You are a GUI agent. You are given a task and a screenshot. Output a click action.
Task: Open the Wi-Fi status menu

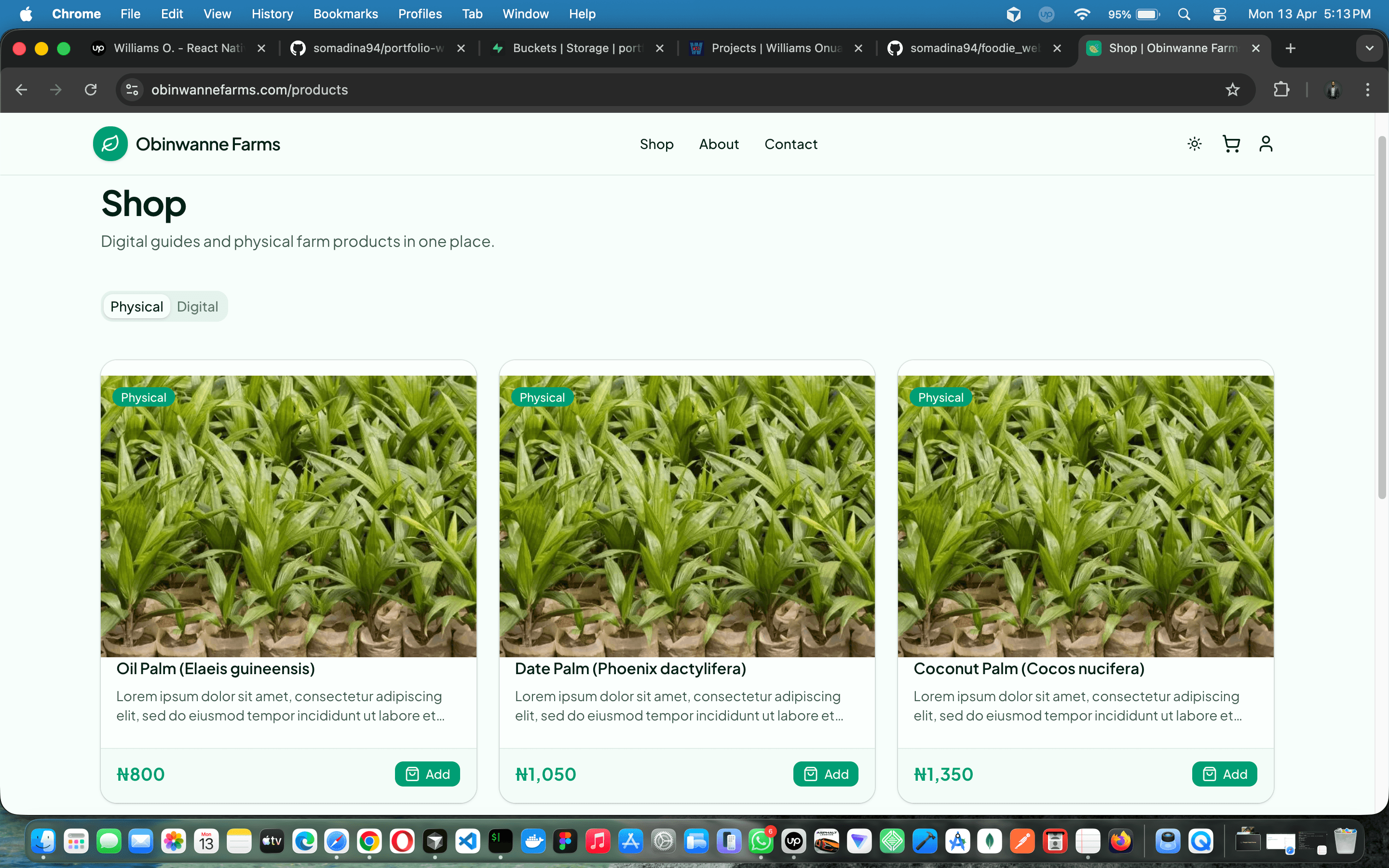click(x=1082, y=14)
